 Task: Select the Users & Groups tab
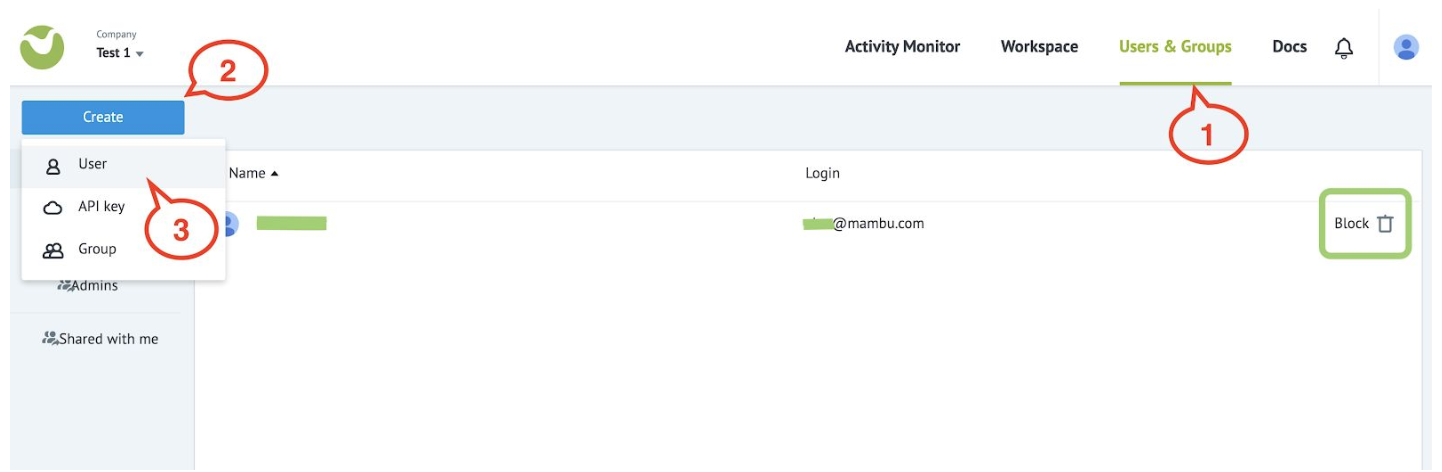click(x=1175, y=47)
